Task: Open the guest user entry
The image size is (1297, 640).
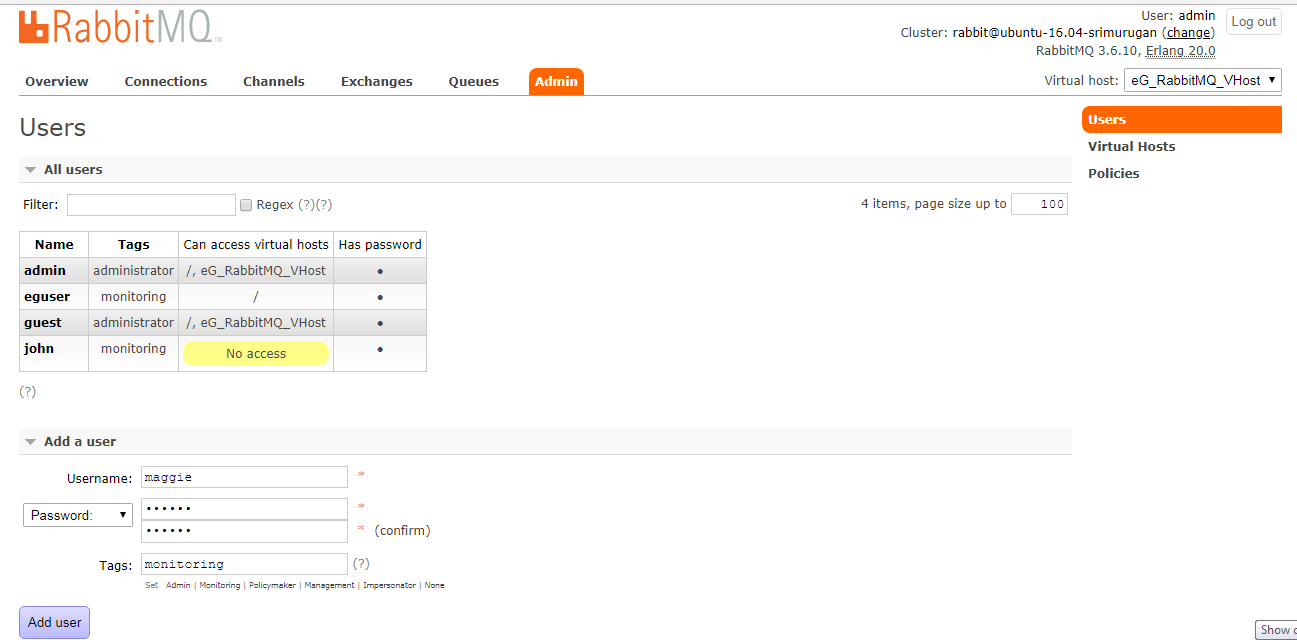Action: point(43,323)
